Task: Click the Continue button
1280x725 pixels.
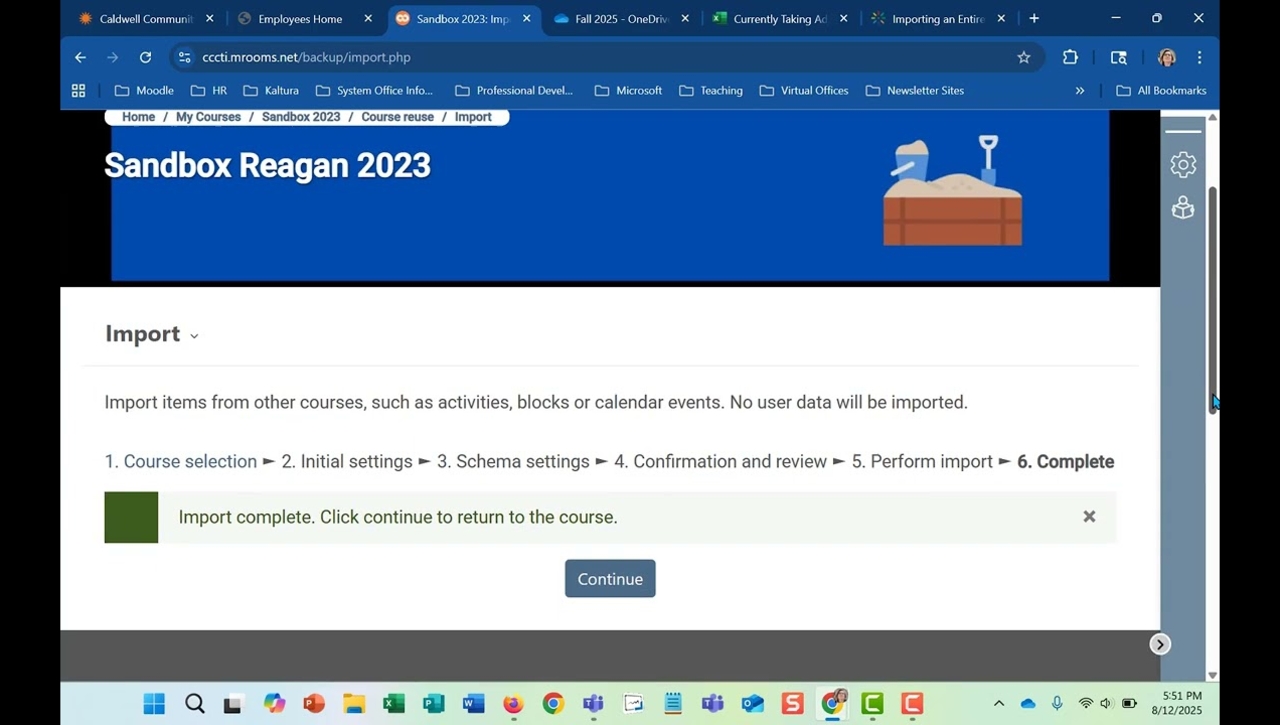Action: point(610,579)
